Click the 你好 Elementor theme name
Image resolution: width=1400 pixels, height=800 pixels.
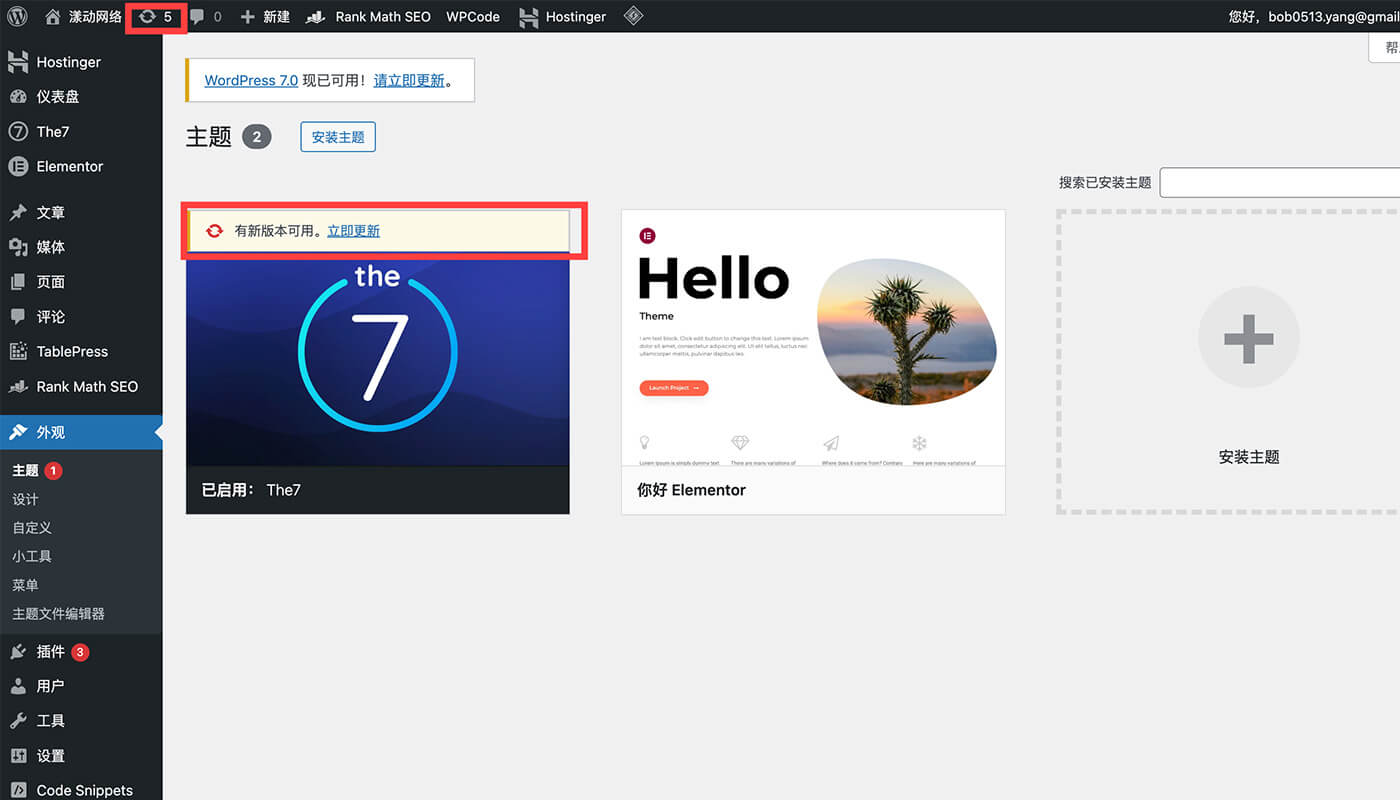click(x=691, y=490)
